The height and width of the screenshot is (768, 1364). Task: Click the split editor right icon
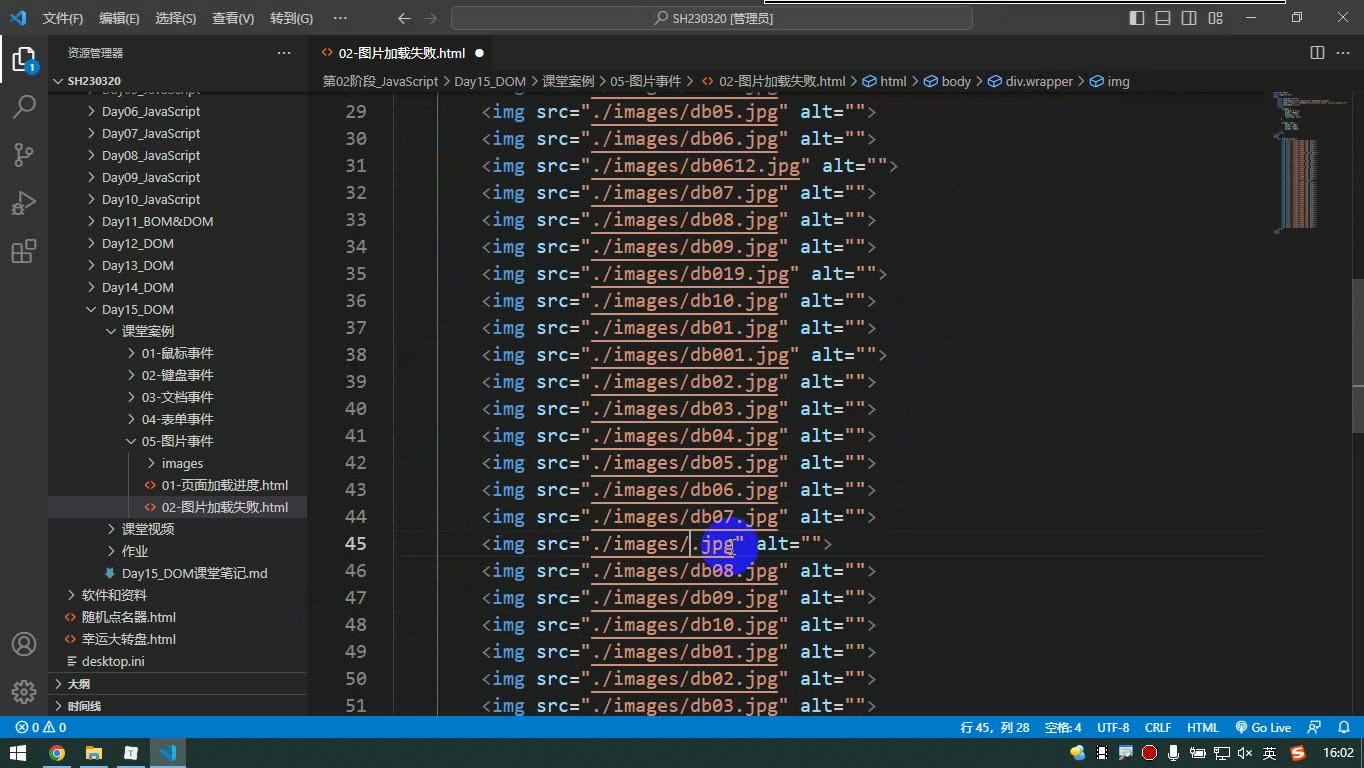coord(1317,53)
